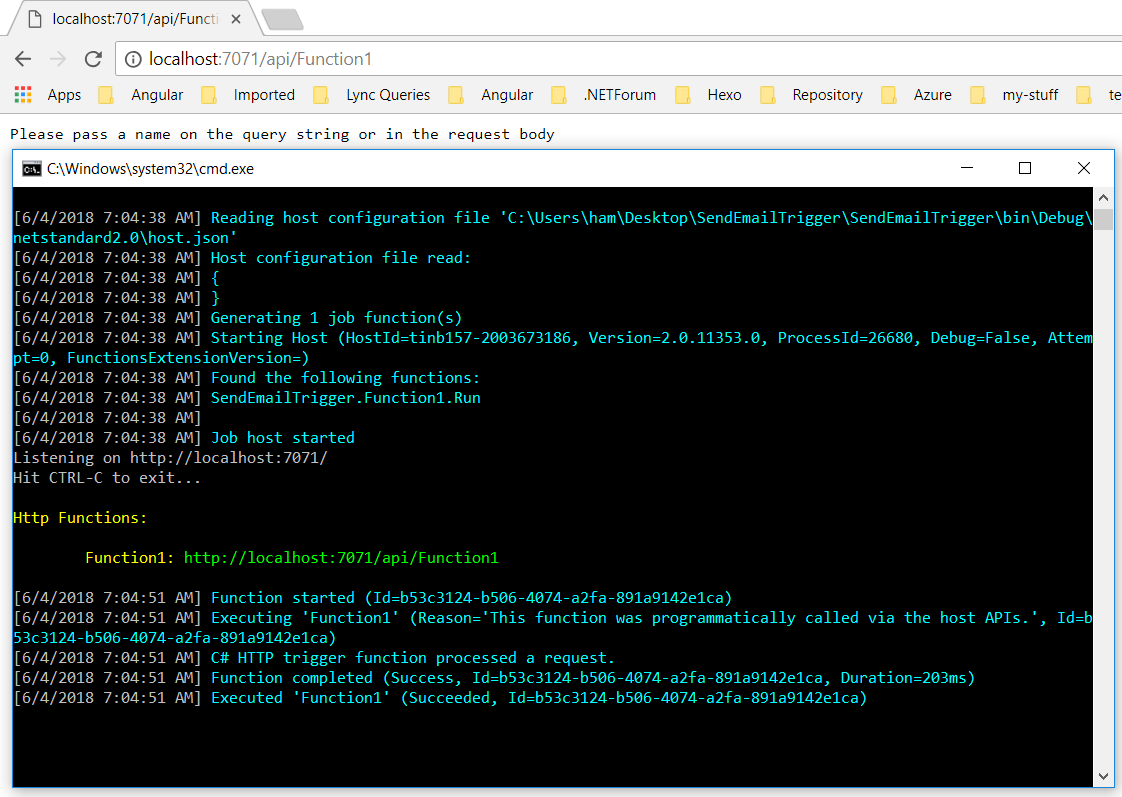Open the my-stuff bookmark folder
Viewport: 1122px width, 797px height.
pos(1014,94)
